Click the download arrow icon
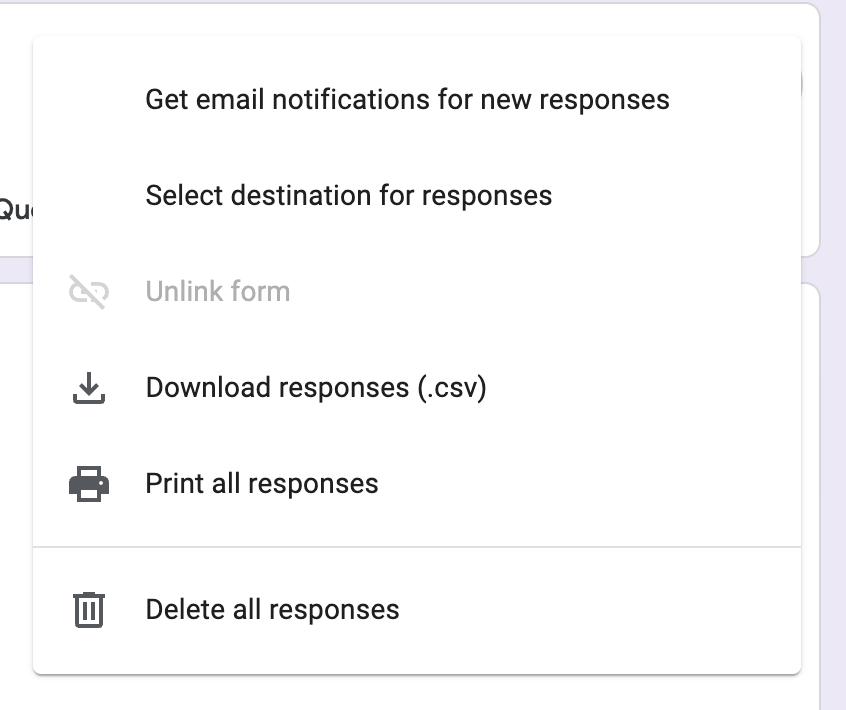 (88, 388)
